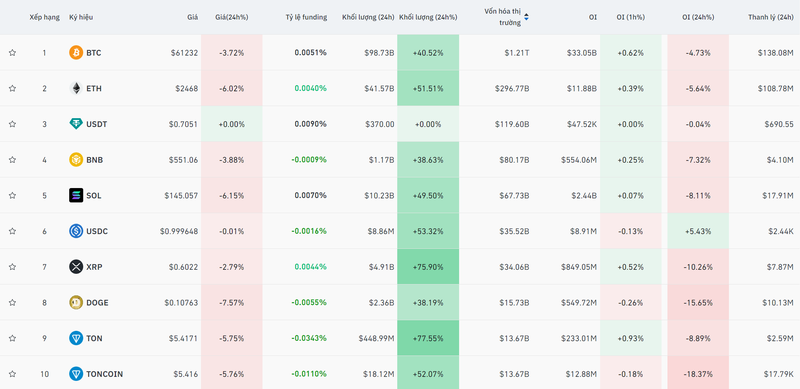The image size is (800, 389).
Task: Sort by Khối lượng (24h%) column header
Action: [x=428, y=17]
